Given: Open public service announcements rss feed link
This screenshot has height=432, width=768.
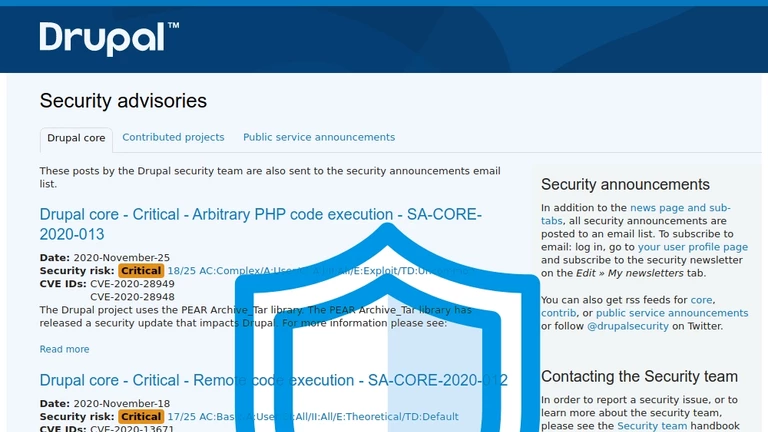Looking at the screenshot, I should click(672, 313).
